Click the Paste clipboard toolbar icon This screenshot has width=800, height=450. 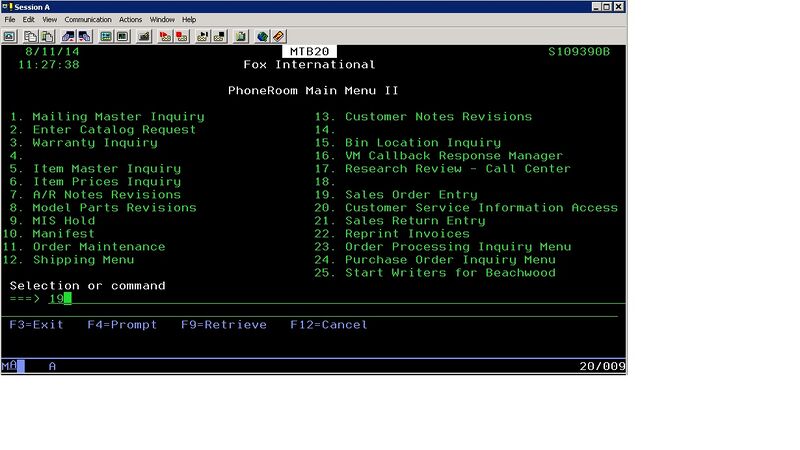pos(47,36)
